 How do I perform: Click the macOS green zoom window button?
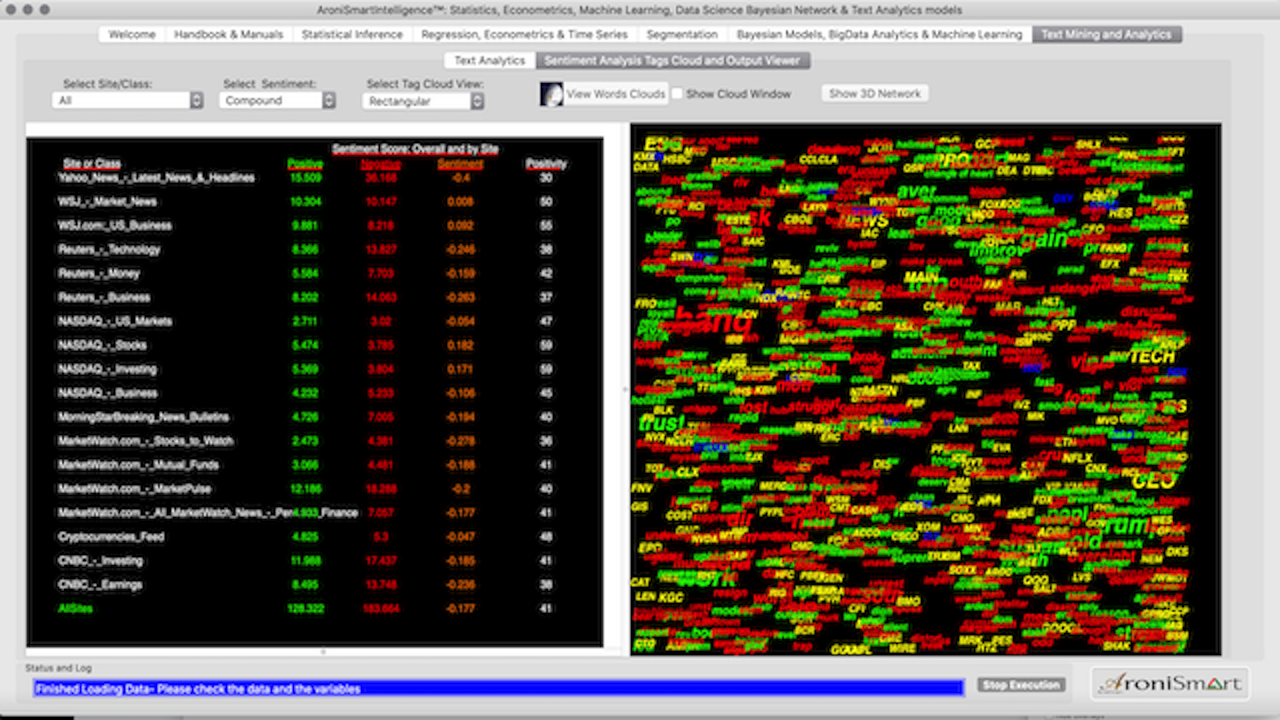point(45,9)
